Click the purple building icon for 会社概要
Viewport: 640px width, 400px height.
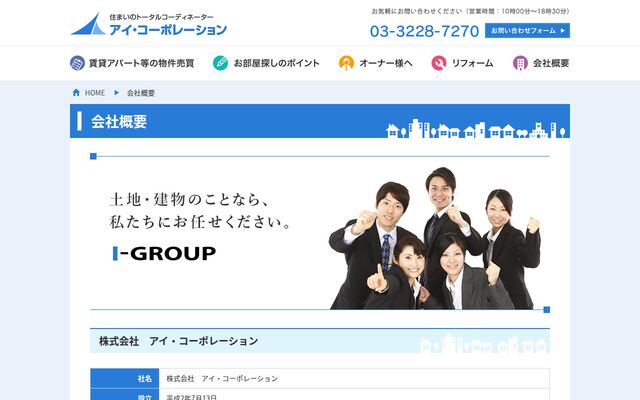coord(520,63)
